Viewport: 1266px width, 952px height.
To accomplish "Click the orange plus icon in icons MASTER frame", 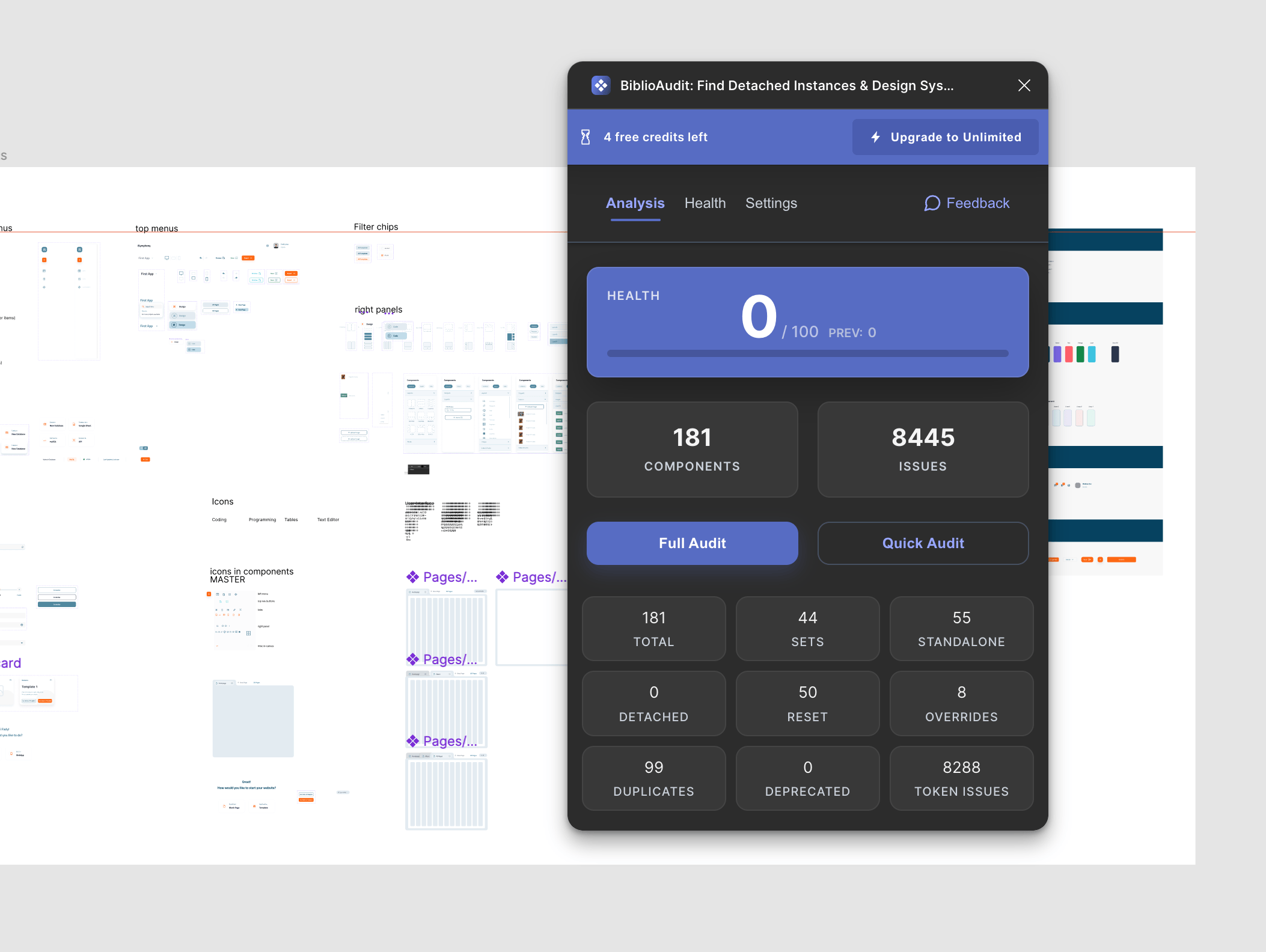I will point(209,594).
